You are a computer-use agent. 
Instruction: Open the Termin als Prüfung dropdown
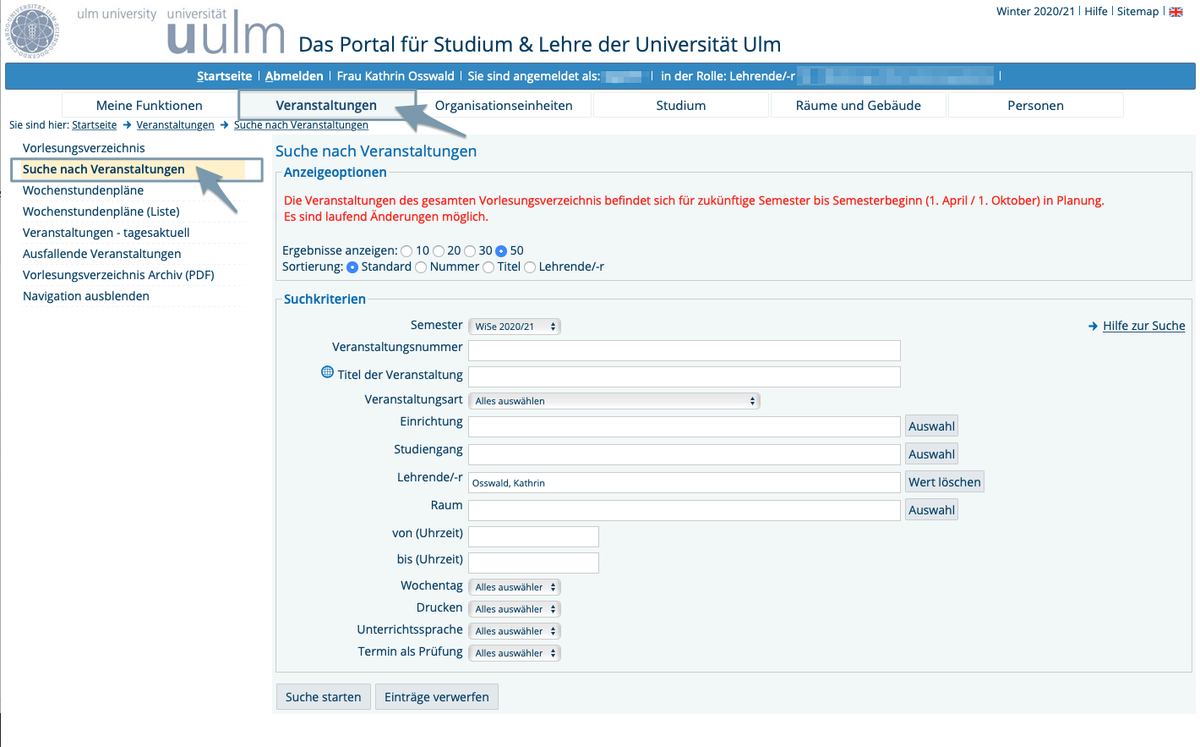515,653
